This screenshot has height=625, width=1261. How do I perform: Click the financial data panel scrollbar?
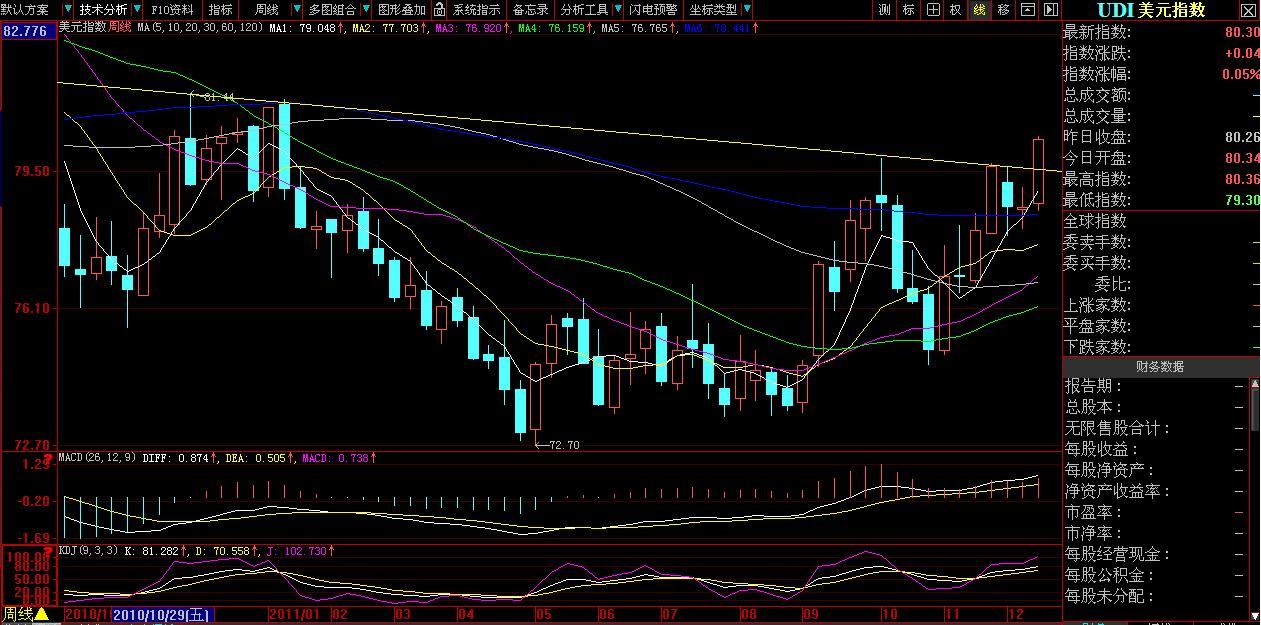(x=1255, y=500)
